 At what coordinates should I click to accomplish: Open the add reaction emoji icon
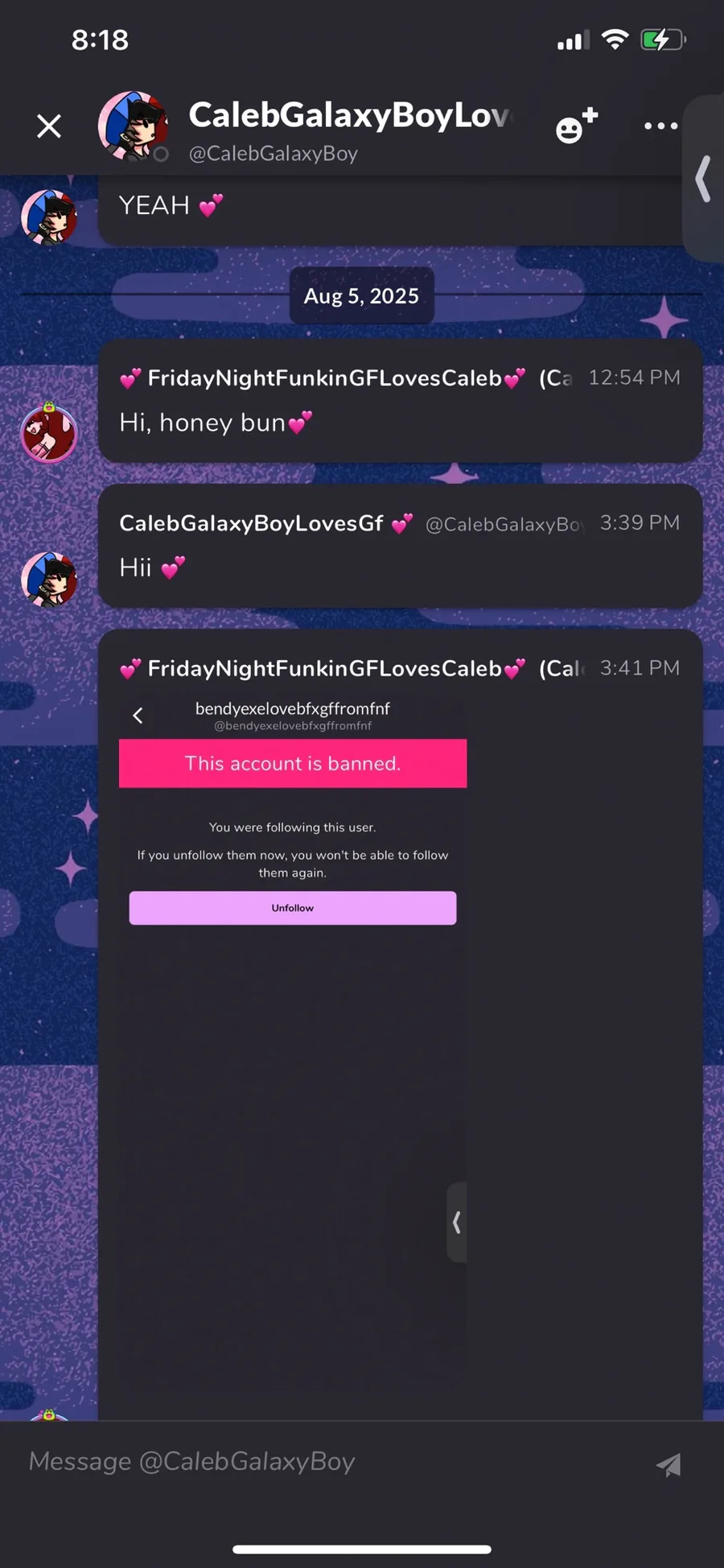(x=577, y=126)
